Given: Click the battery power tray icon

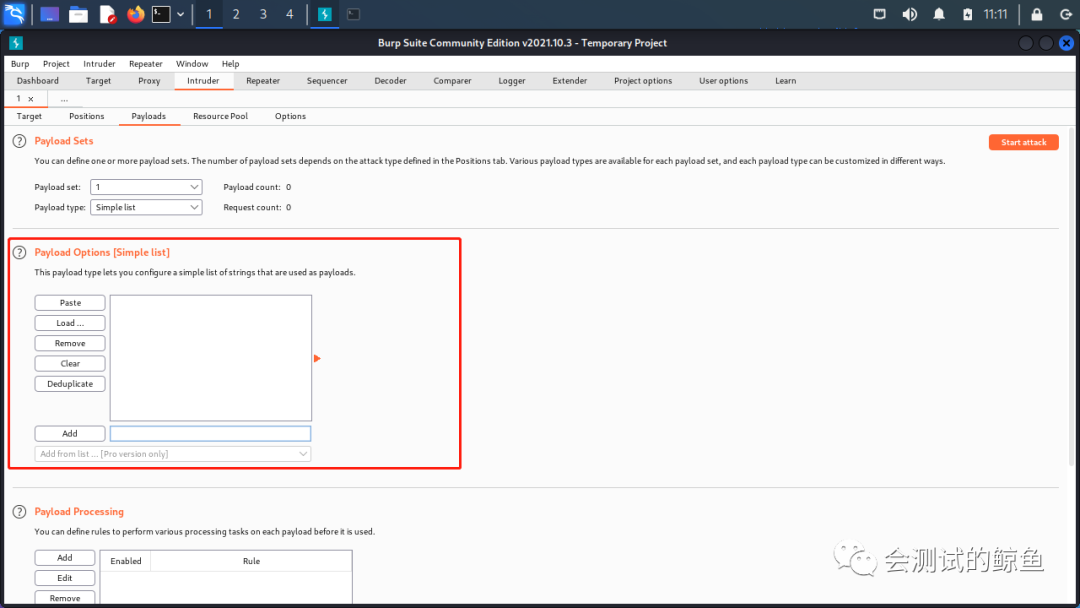Looking at the screenshot, I should (x=968, y=14).
